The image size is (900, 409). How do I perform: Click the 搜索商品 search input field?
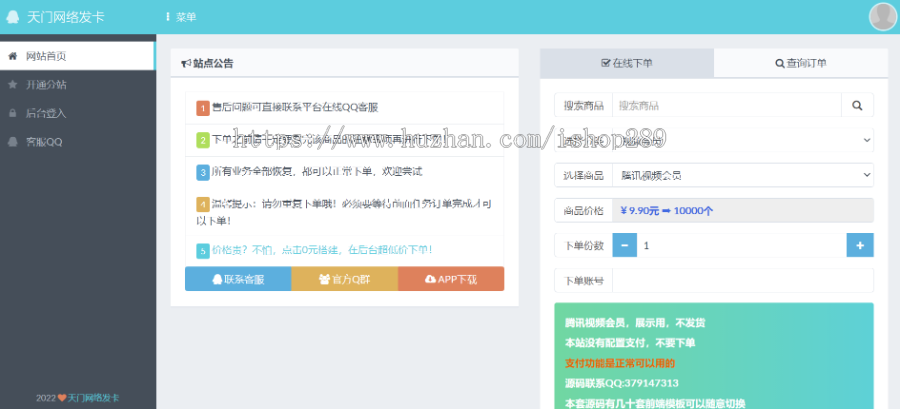tap(725, 105)
